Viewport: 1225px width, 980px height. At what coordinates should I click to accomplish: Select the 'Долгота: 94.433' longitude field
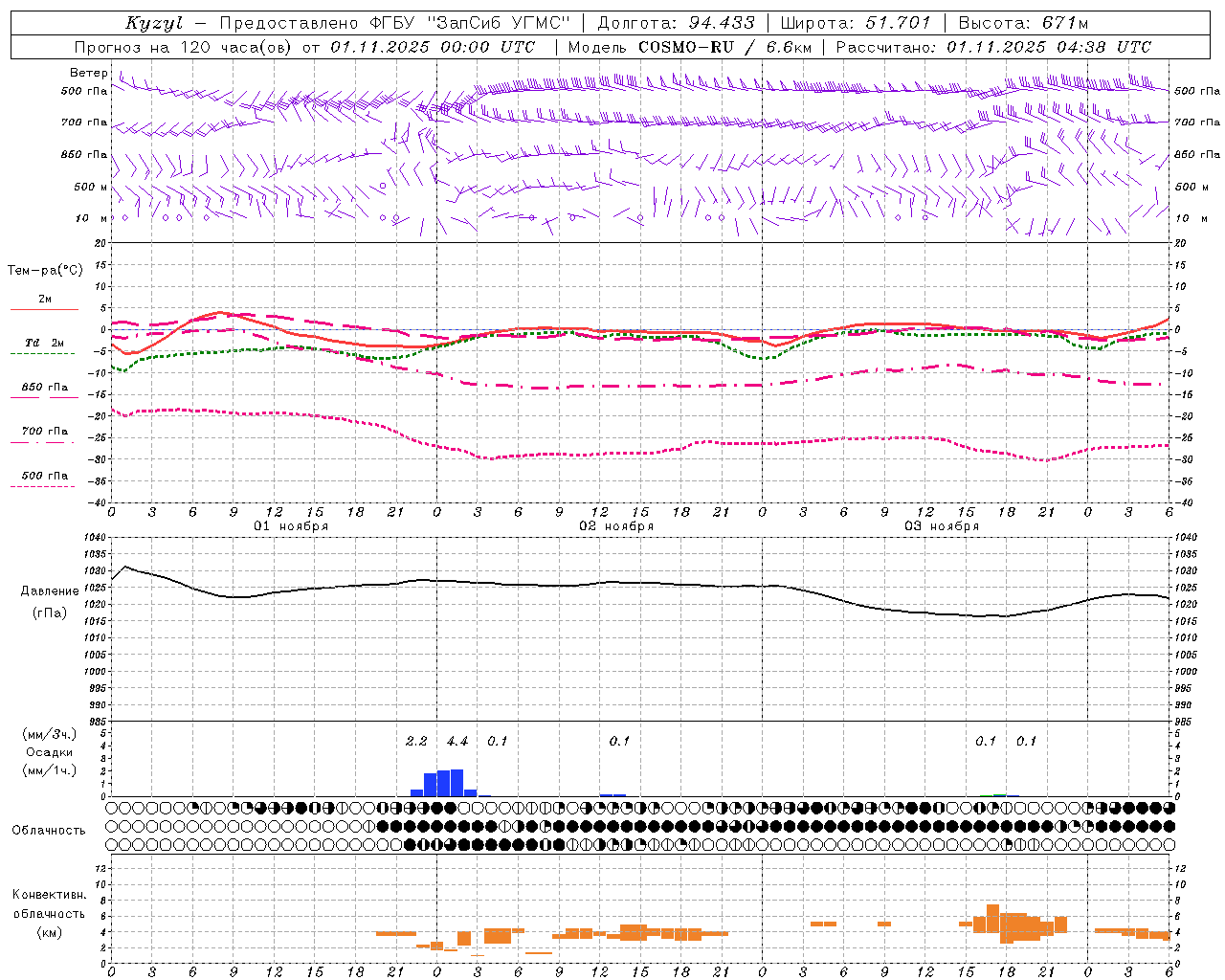(676, 23)
